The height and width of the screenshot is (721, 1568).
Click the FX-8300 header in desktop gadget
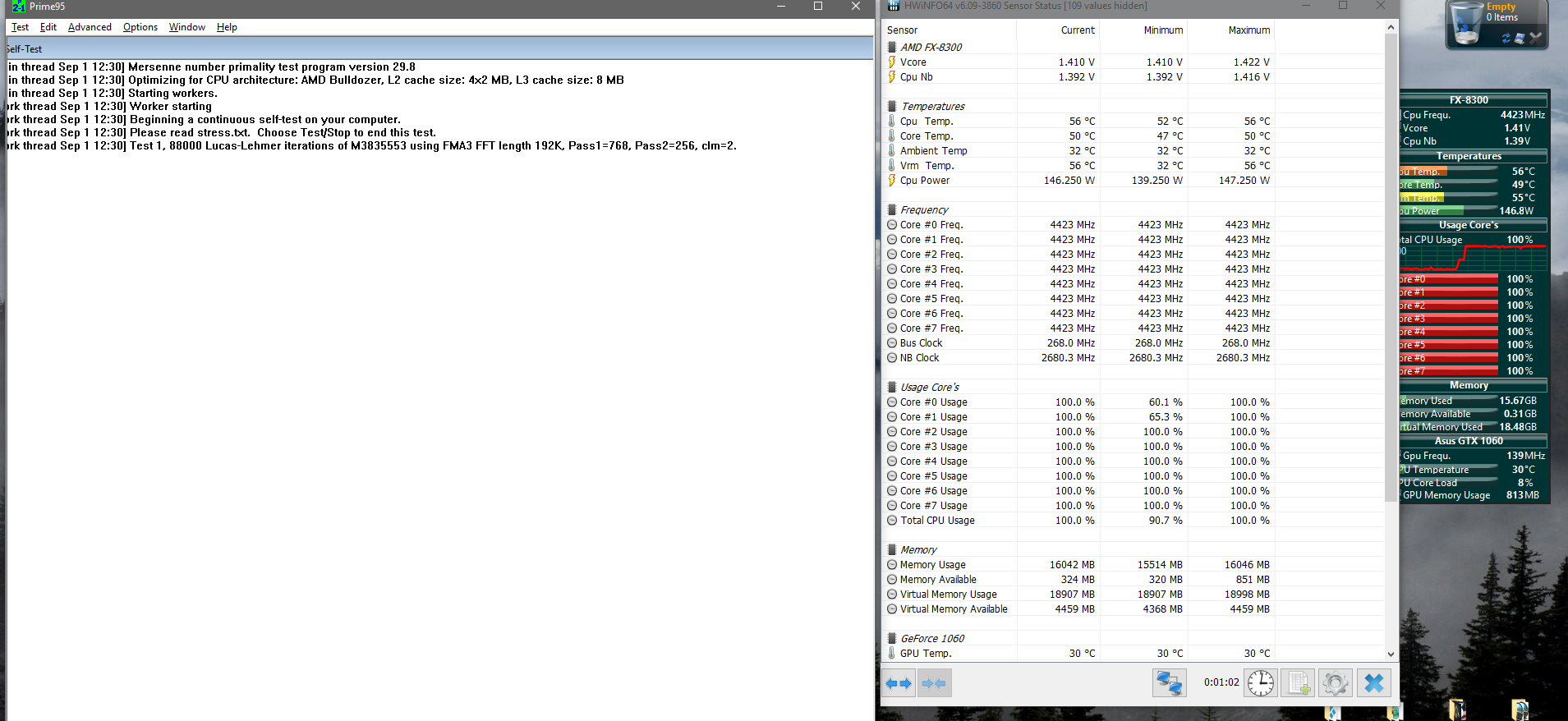click(x=1469, y=100)
